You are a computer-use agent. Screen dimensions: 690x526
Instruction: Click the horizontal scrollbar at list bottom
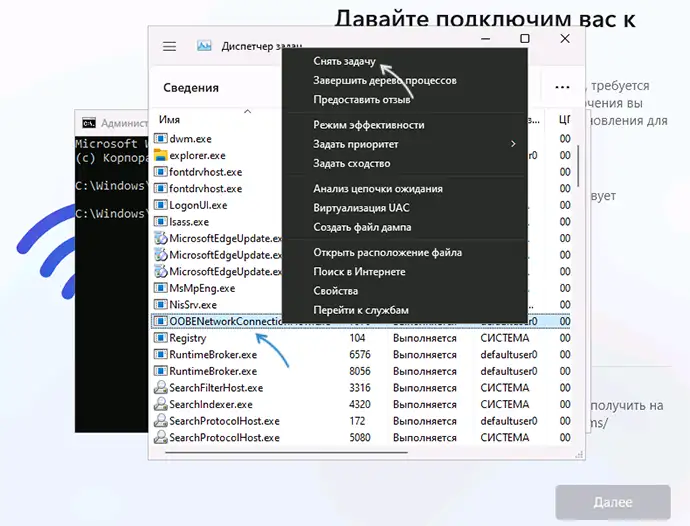tap(286, 452)
